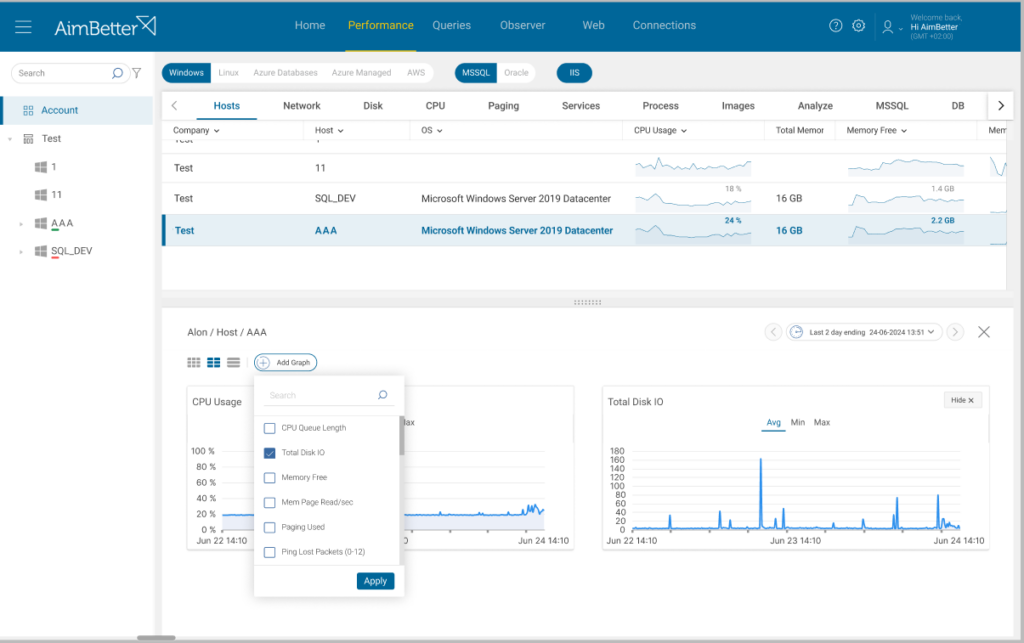Click the graph search input field

(x=320, y=395)
